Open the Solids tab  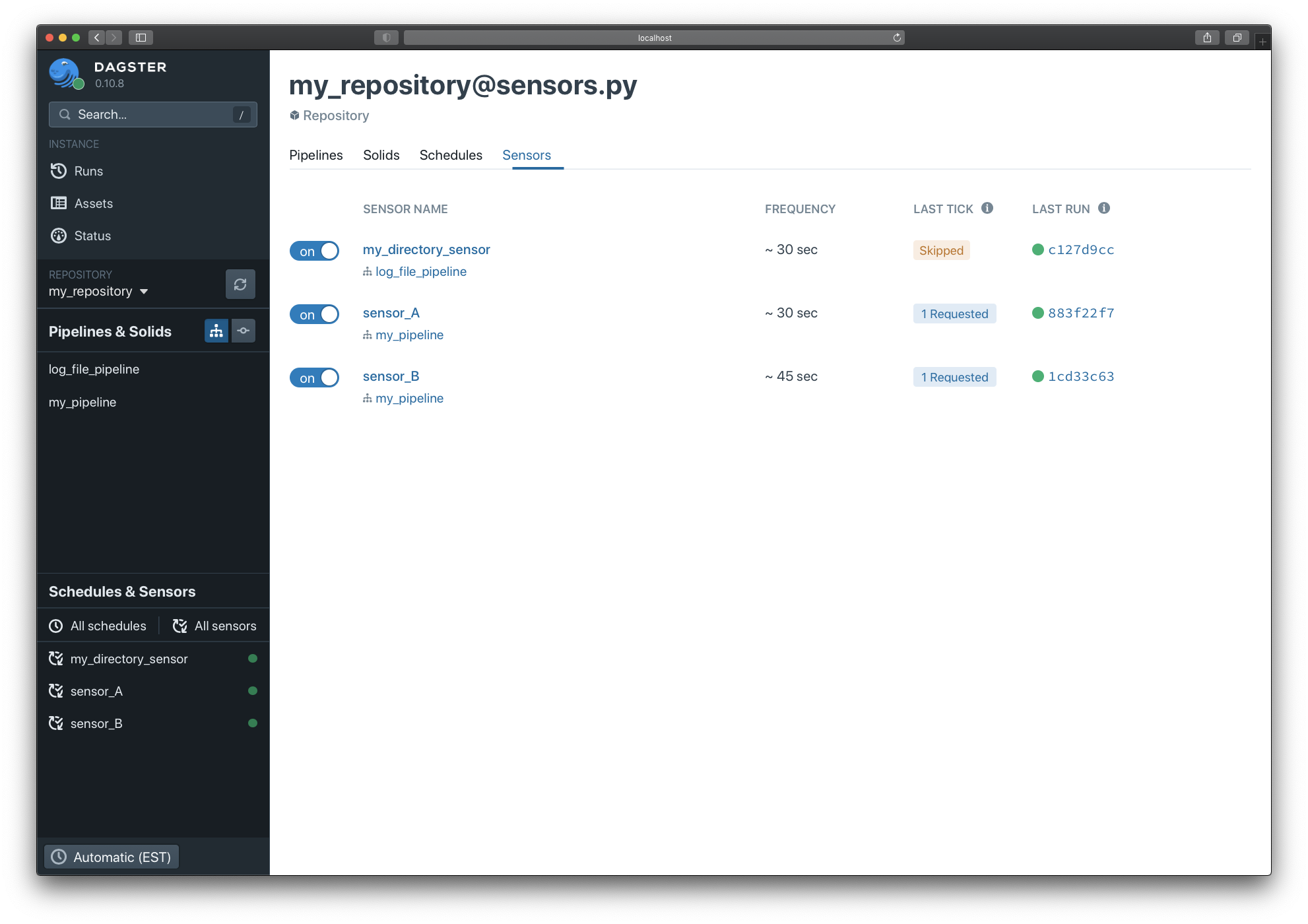click(381, 155)
